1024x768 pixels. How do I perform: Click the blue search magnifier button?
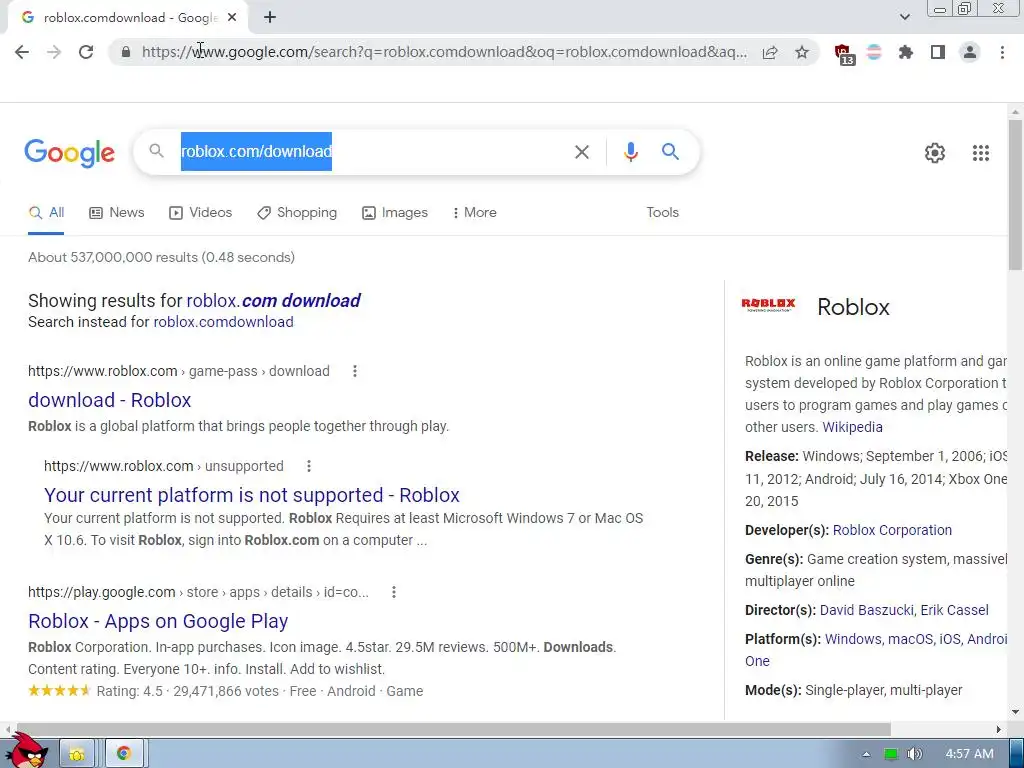pyautogui.click(x=670, y=152)
